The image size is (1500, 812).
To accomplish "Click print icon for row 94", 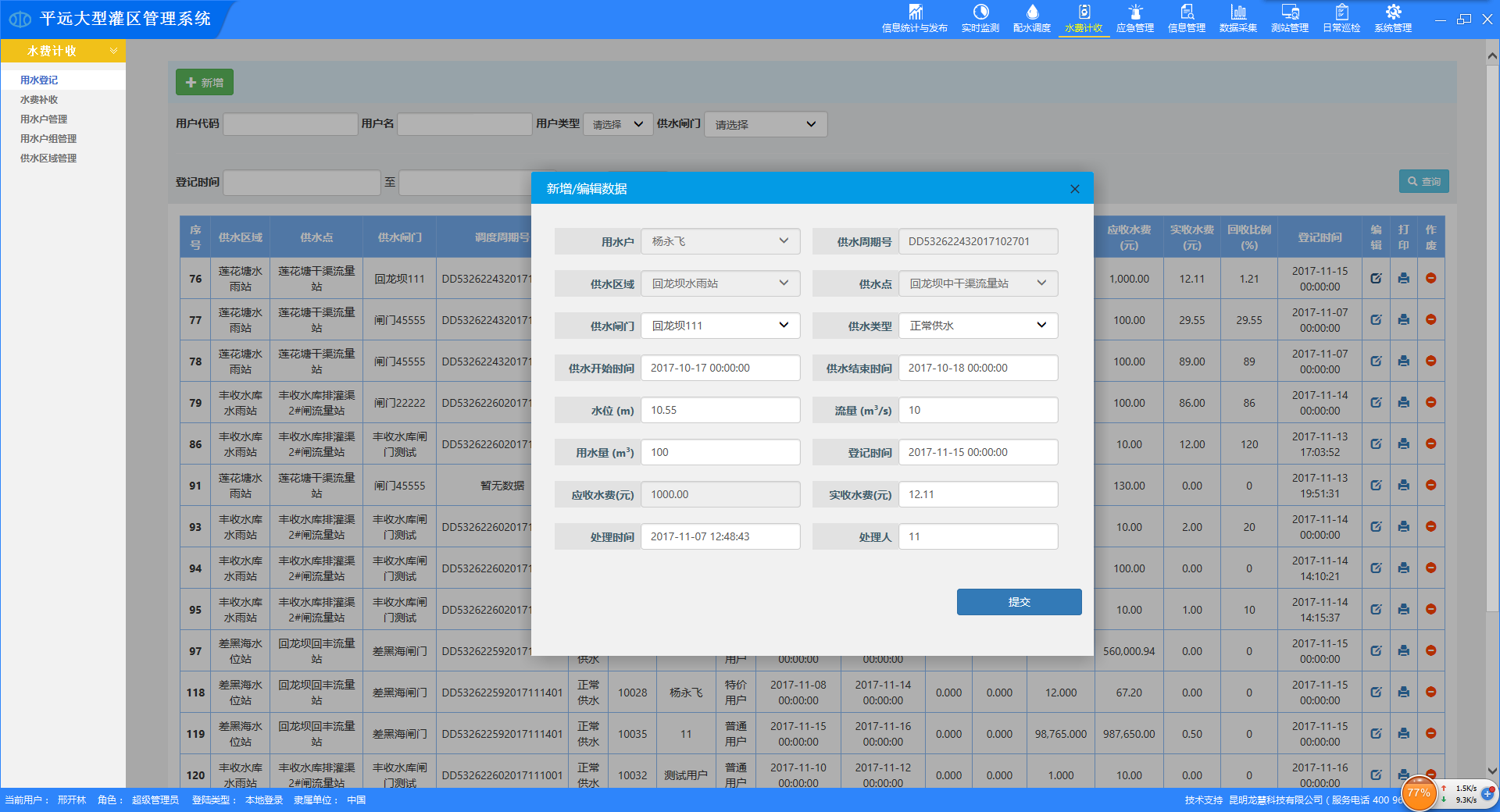I will [x=1404, y=568].
